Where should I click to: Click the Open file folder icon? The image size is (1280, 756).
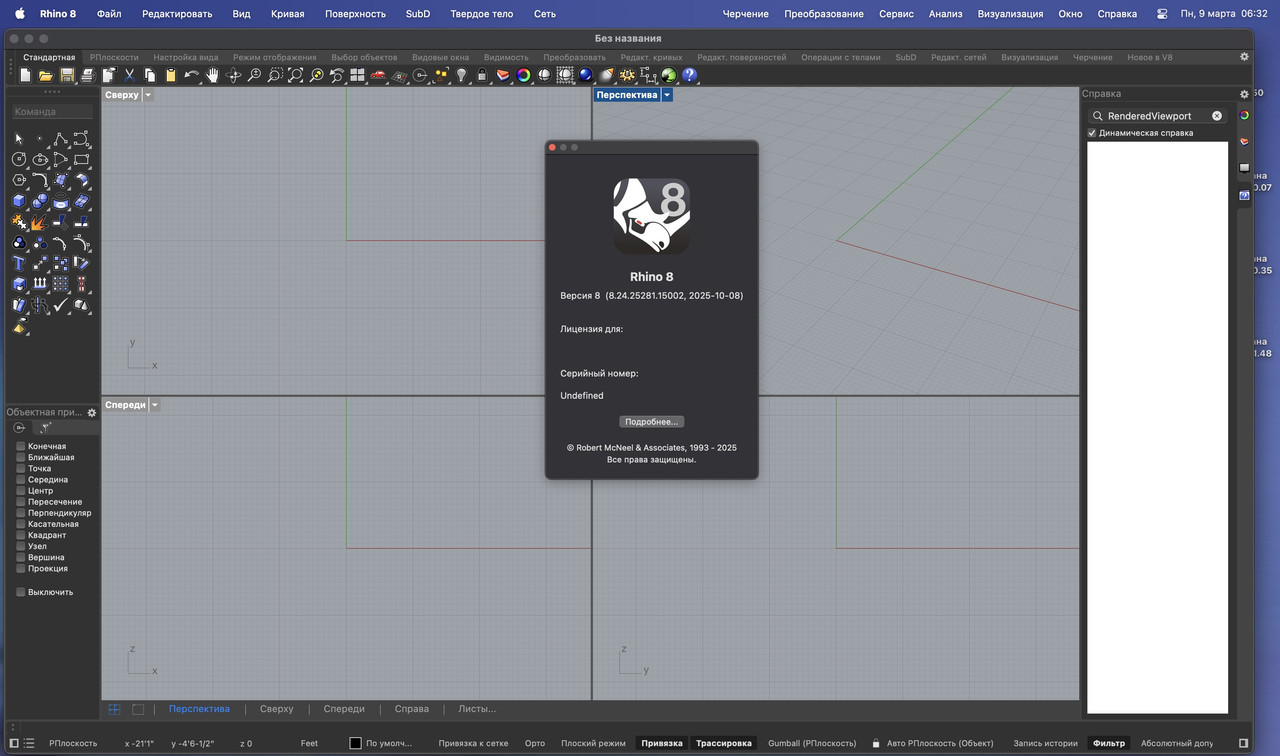coord(46,75)
